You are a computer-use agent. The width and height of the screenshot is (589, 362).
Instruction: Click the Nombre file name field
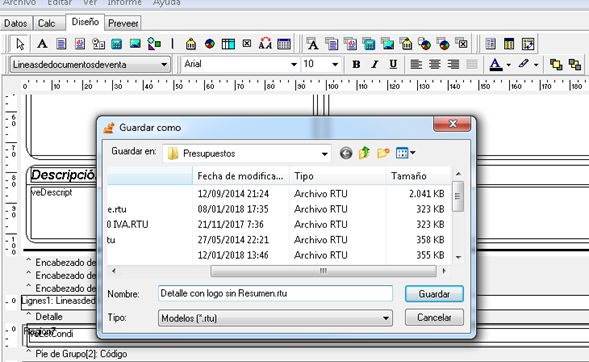click(275, 293)
